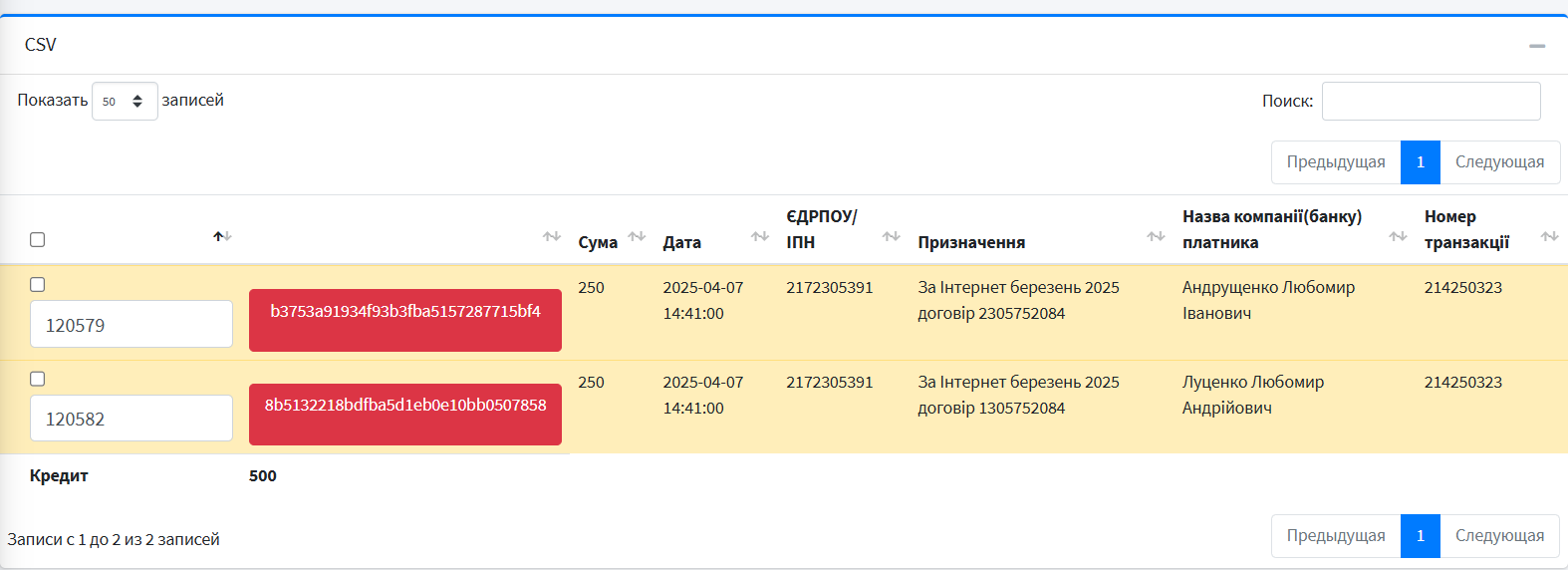Viewport: 1568px width, 570px height.
Task: Sort by the hash column arrows
Action: pyautogui.click(x=552, y=236)
